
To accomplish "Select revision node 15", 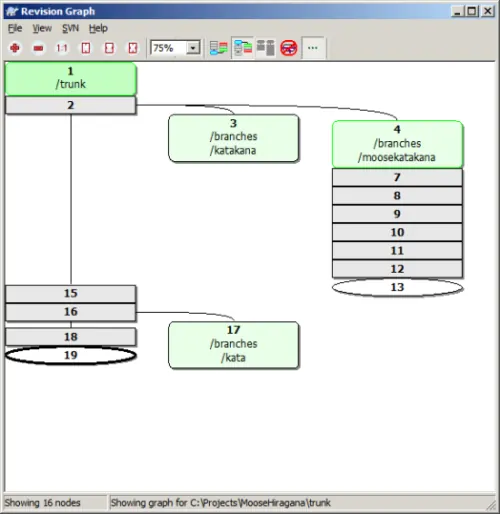I will (x=71, y=294).
